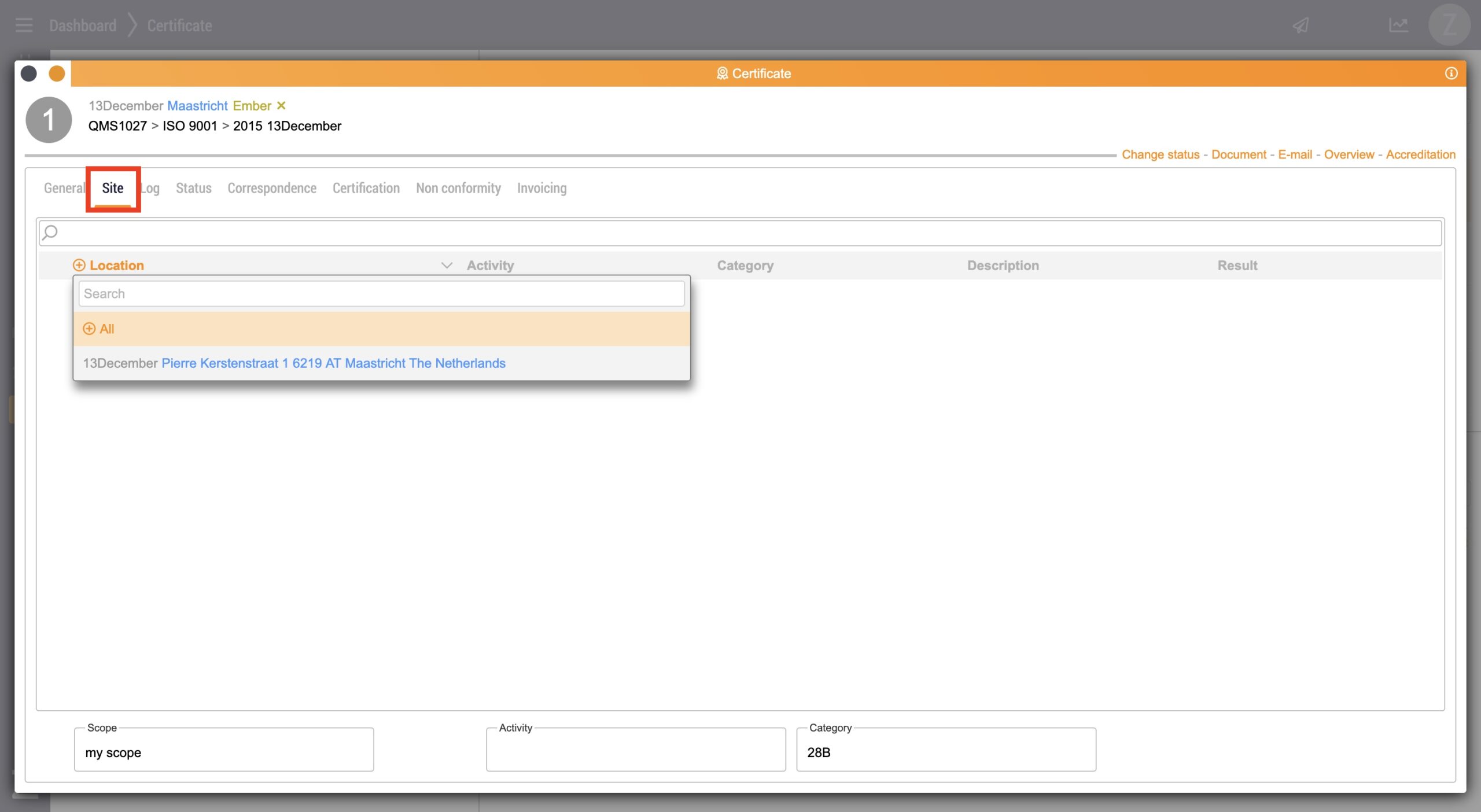Open the chart statistics icon
Viewport: 1481px width, 812px height.
(x=1398, y=25)
